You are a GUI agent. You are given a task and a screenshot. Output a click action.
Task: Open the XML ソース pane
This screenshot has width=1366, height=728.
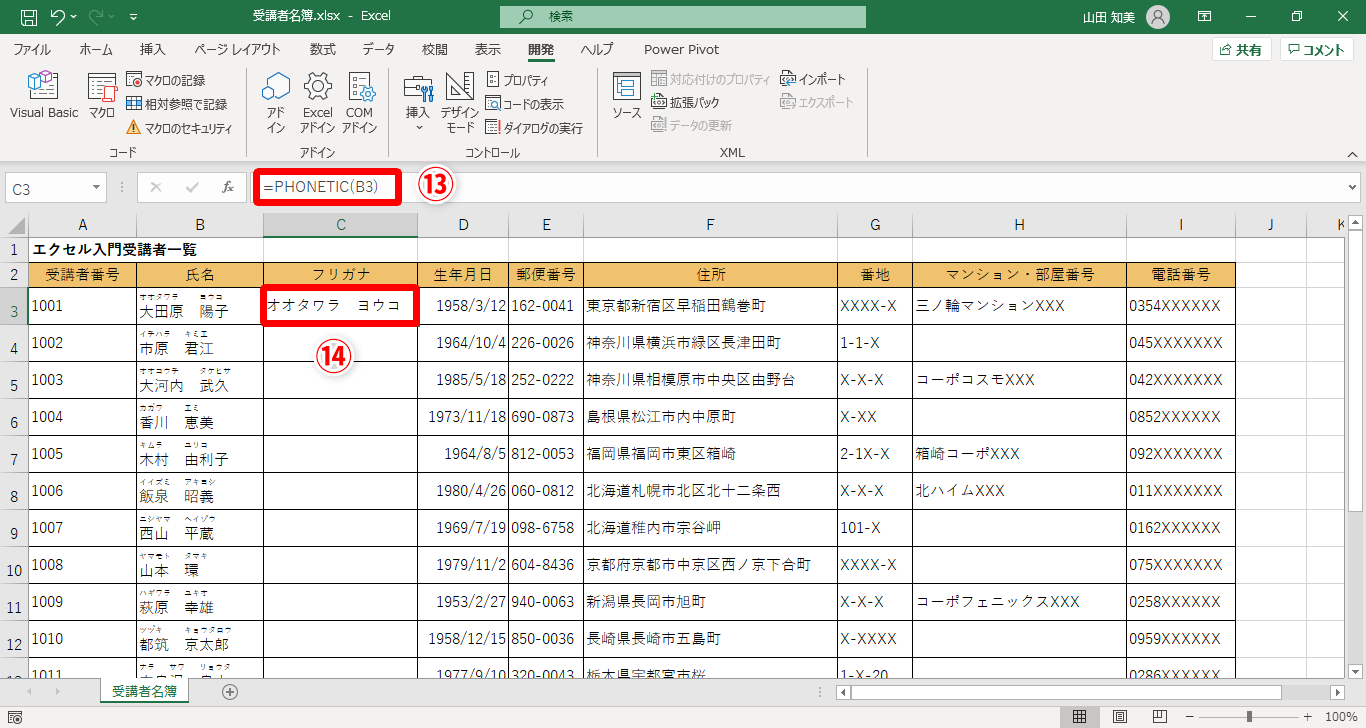click(627, 97)
